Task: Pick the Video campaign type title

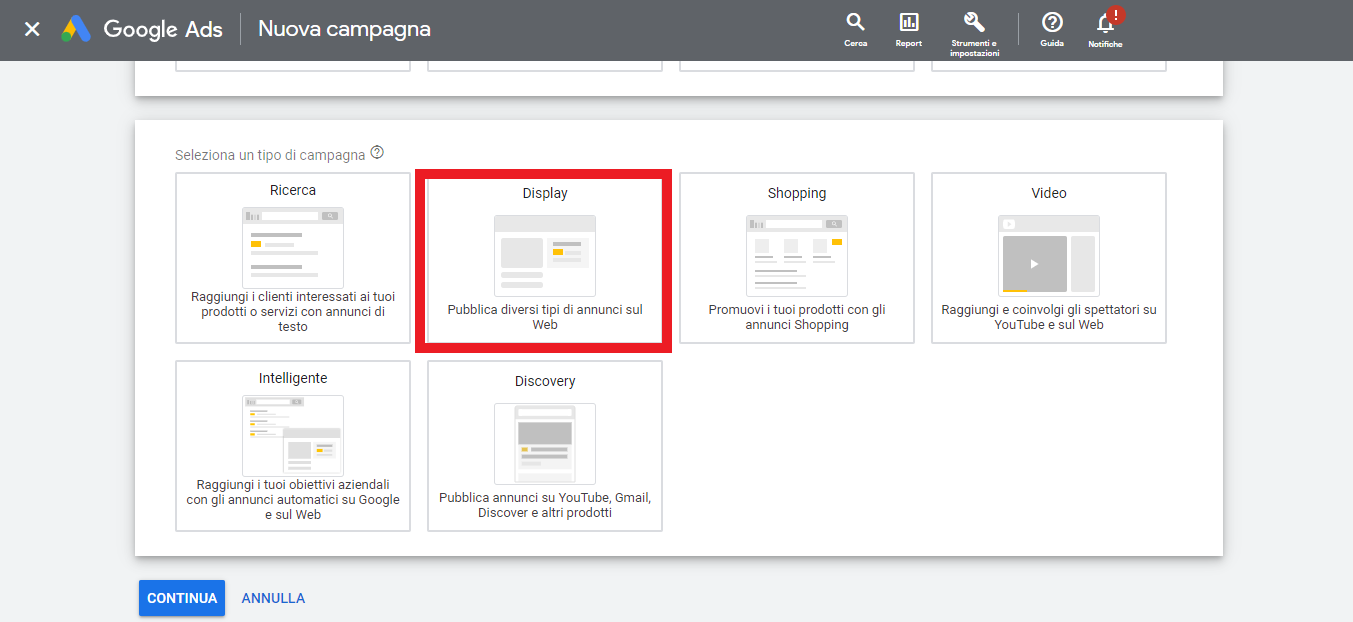Action: (x=1049, y=193)
